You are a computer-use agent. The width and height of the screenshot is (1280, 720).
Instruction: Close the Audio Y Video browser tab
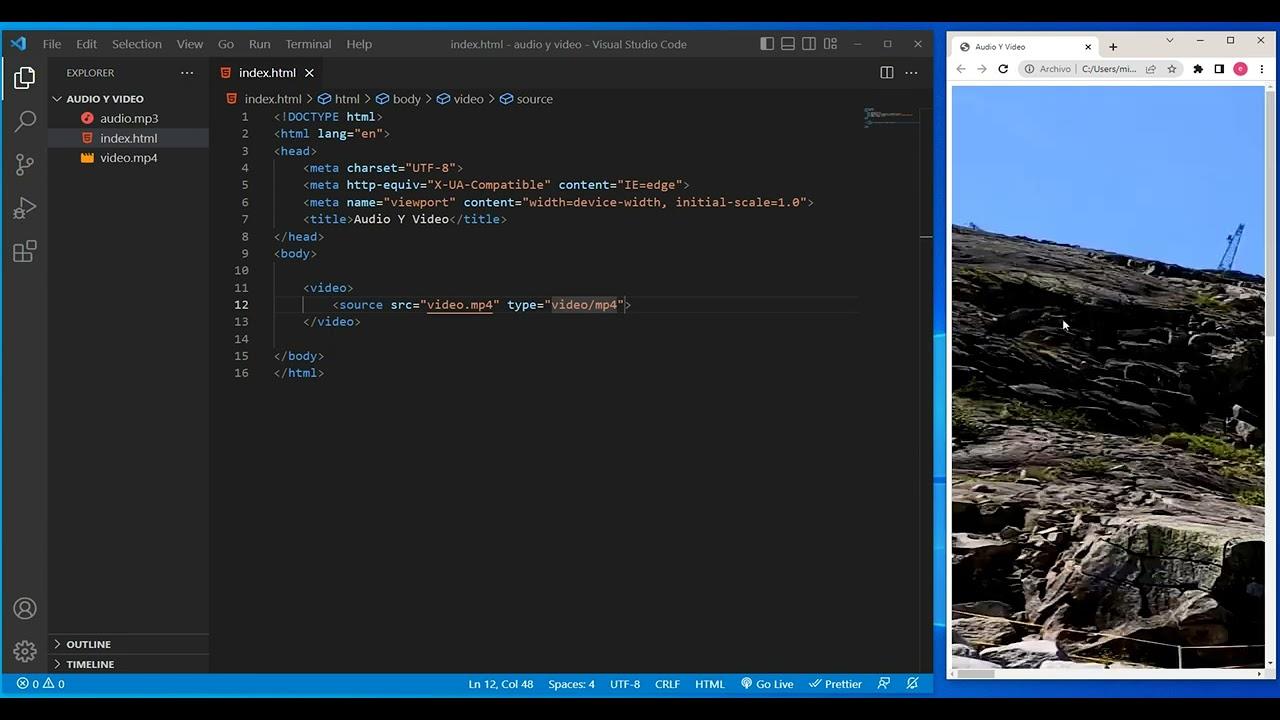click(1088, 47)
